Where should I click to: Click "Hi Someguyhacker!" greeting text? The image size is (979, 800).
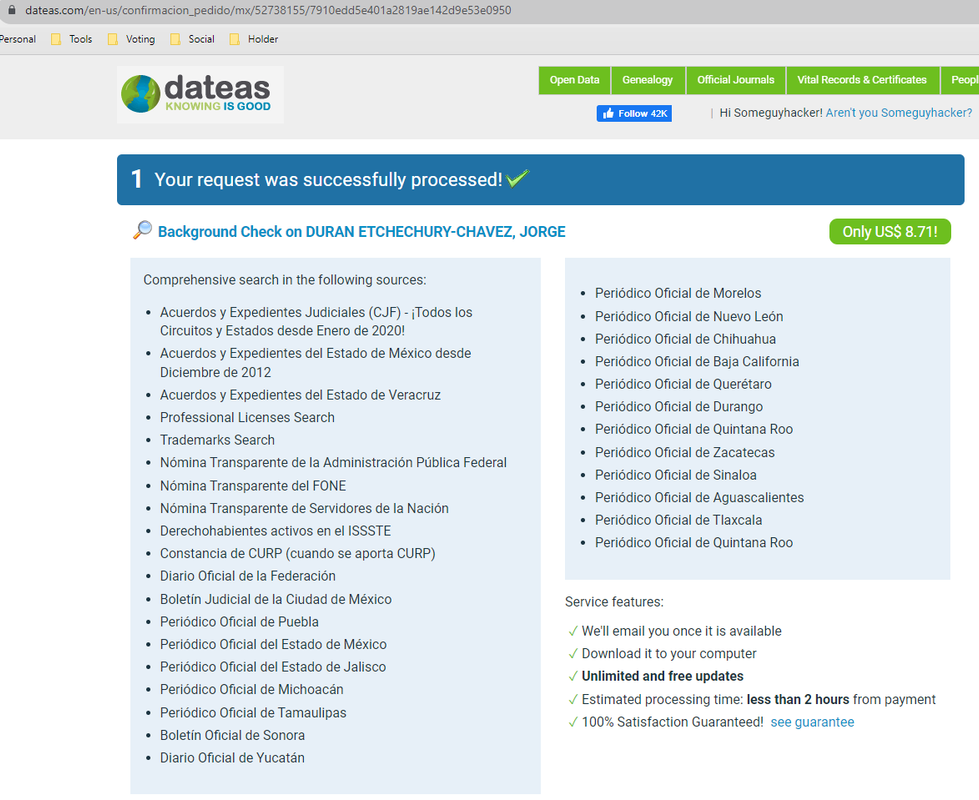(771, 113)
